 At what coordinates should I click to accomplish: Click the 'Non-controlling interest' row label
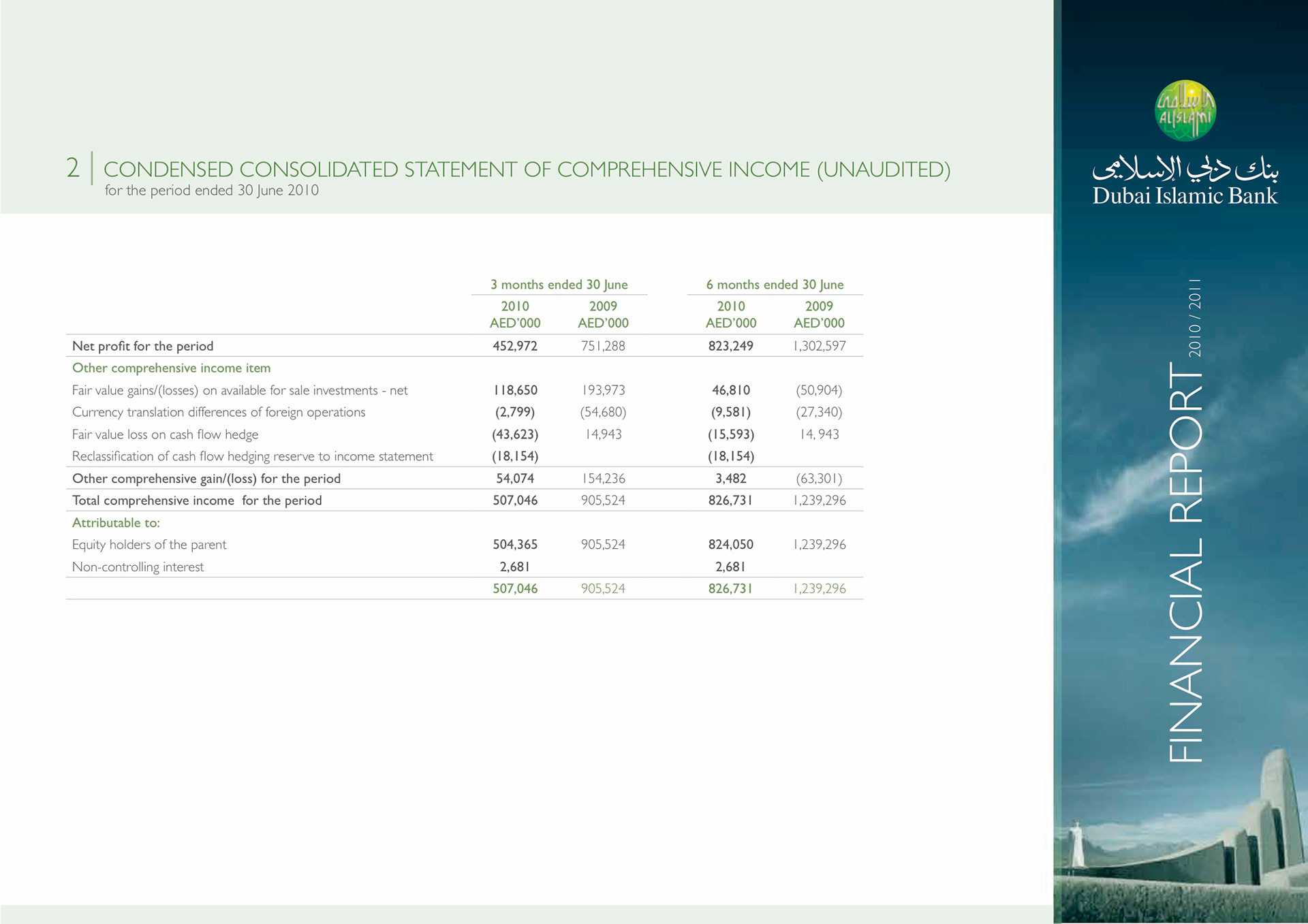pos(138,567)
